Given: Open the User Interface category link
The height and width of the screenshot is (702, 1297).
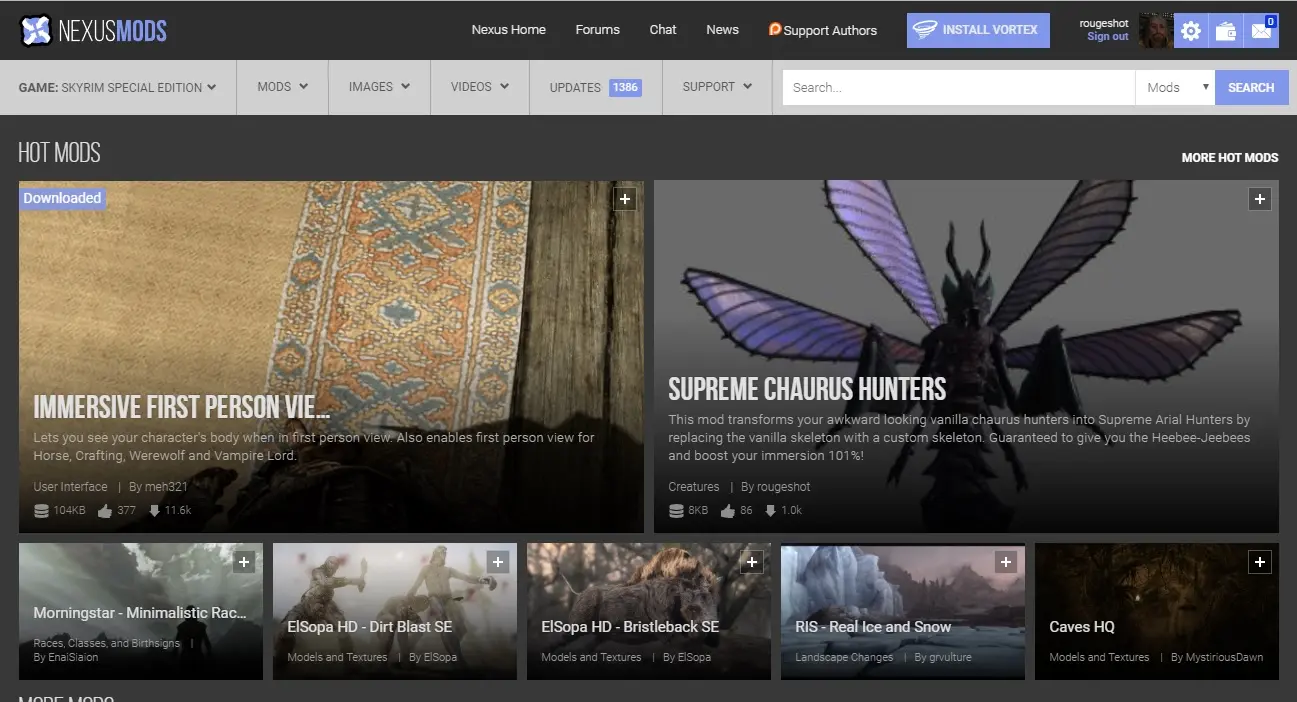Looking at the screenshot, I should coord(70,487).
